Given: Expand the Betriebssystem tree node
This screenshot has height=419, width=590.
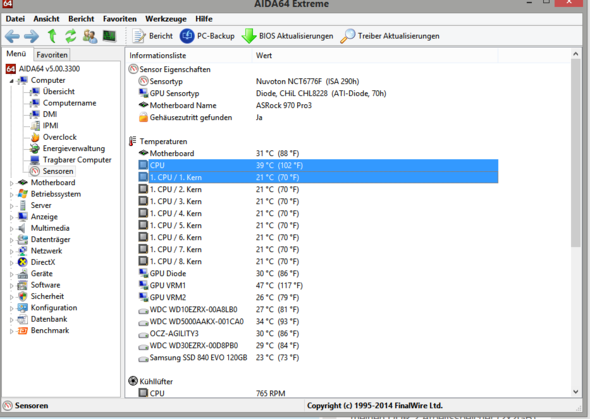Looking at the screenshot, I should [x=11, y=194].
